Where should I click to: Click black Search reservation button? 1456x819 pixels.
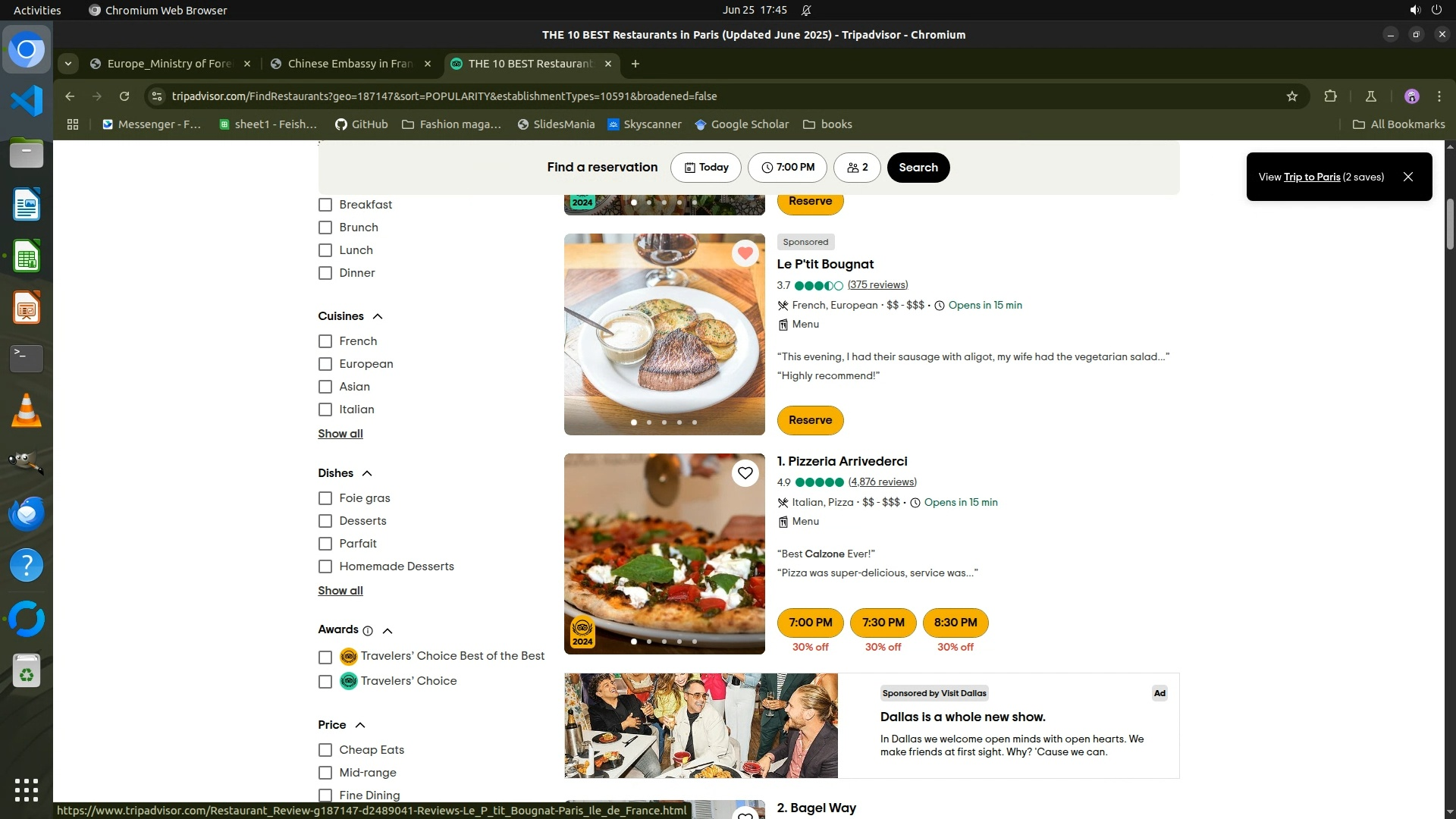918,168
